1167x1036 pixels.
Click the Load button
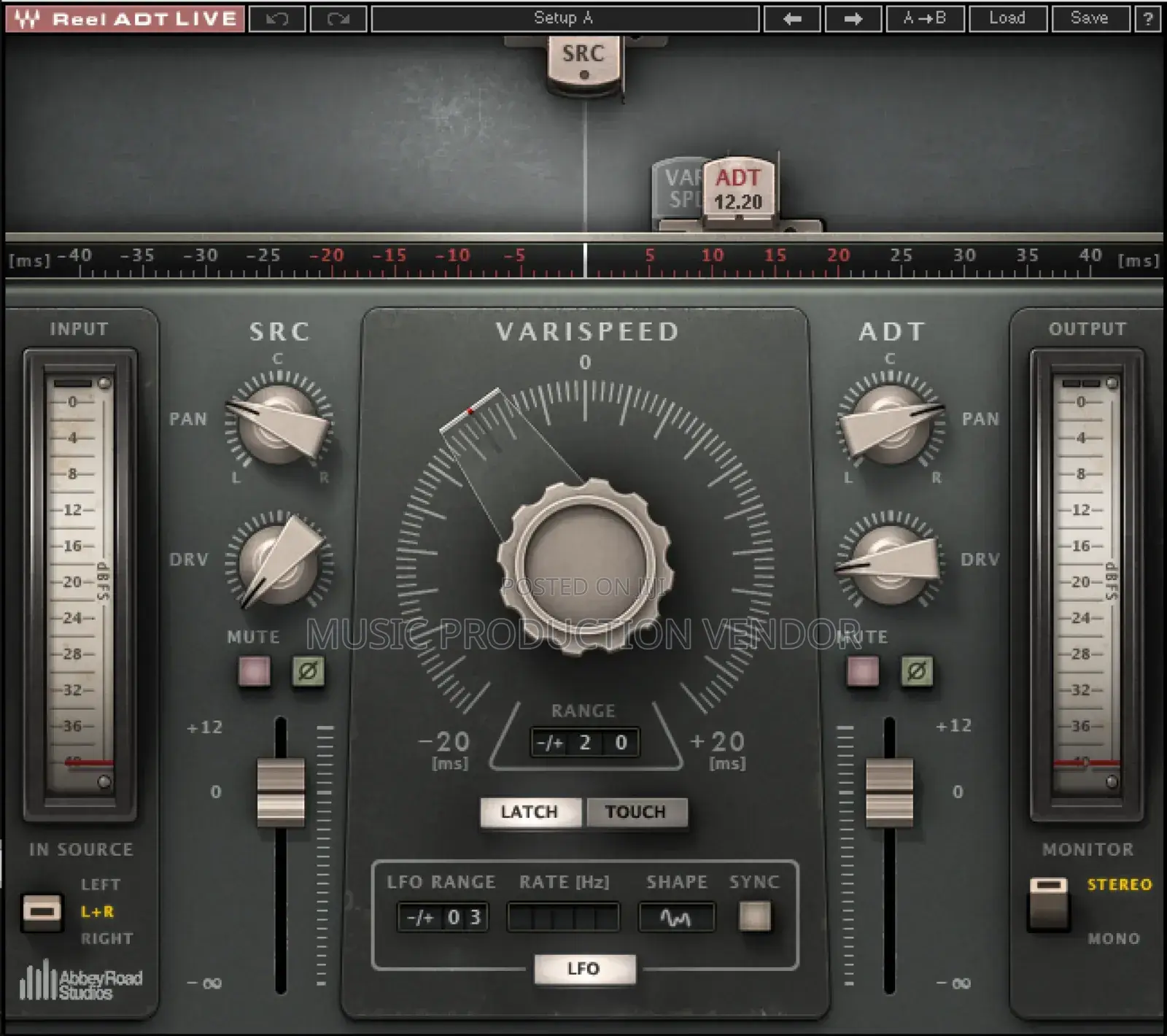pyautogui.click(x=1007, y=19)
